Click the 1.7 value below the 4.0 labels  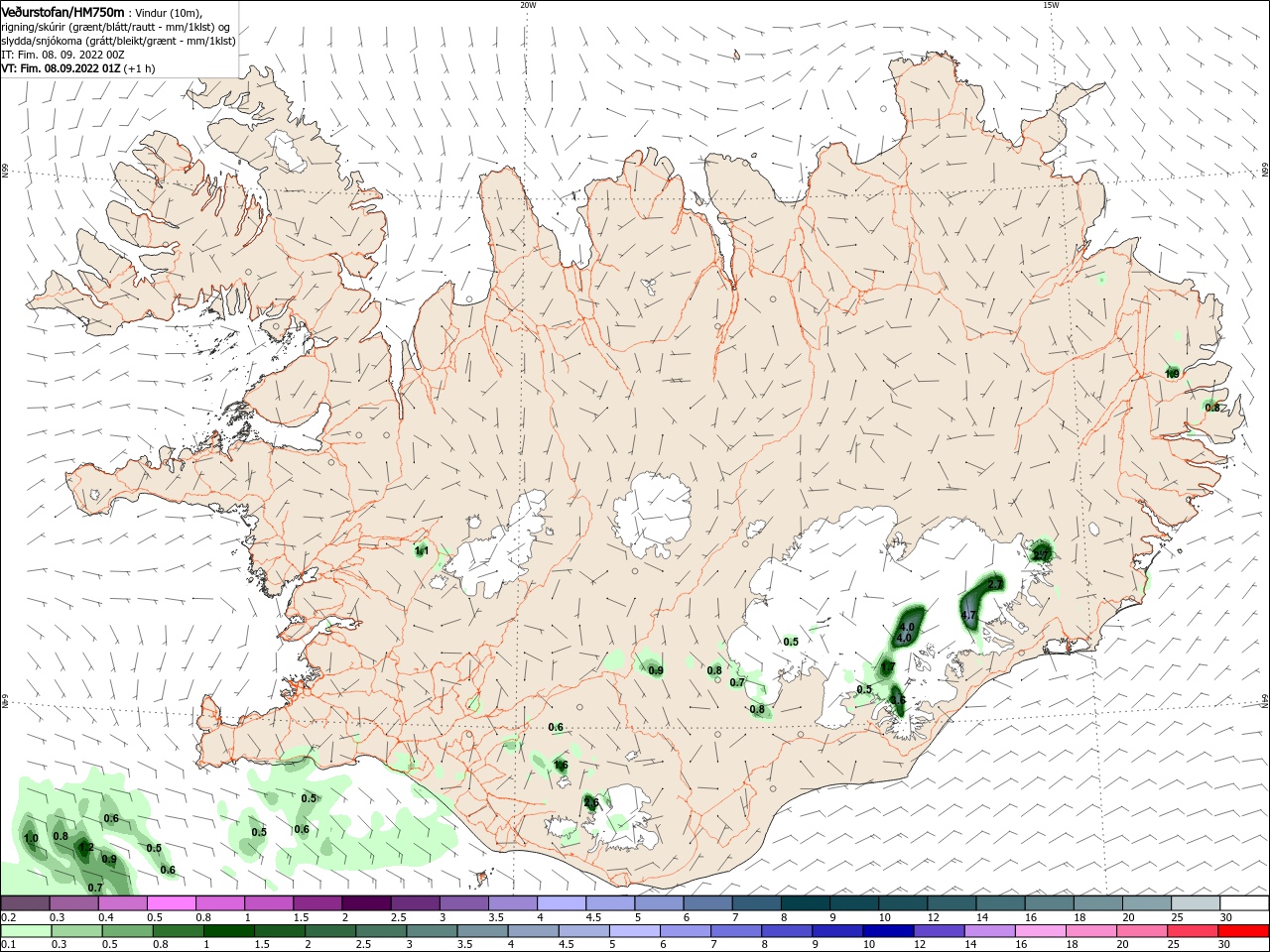888,668
